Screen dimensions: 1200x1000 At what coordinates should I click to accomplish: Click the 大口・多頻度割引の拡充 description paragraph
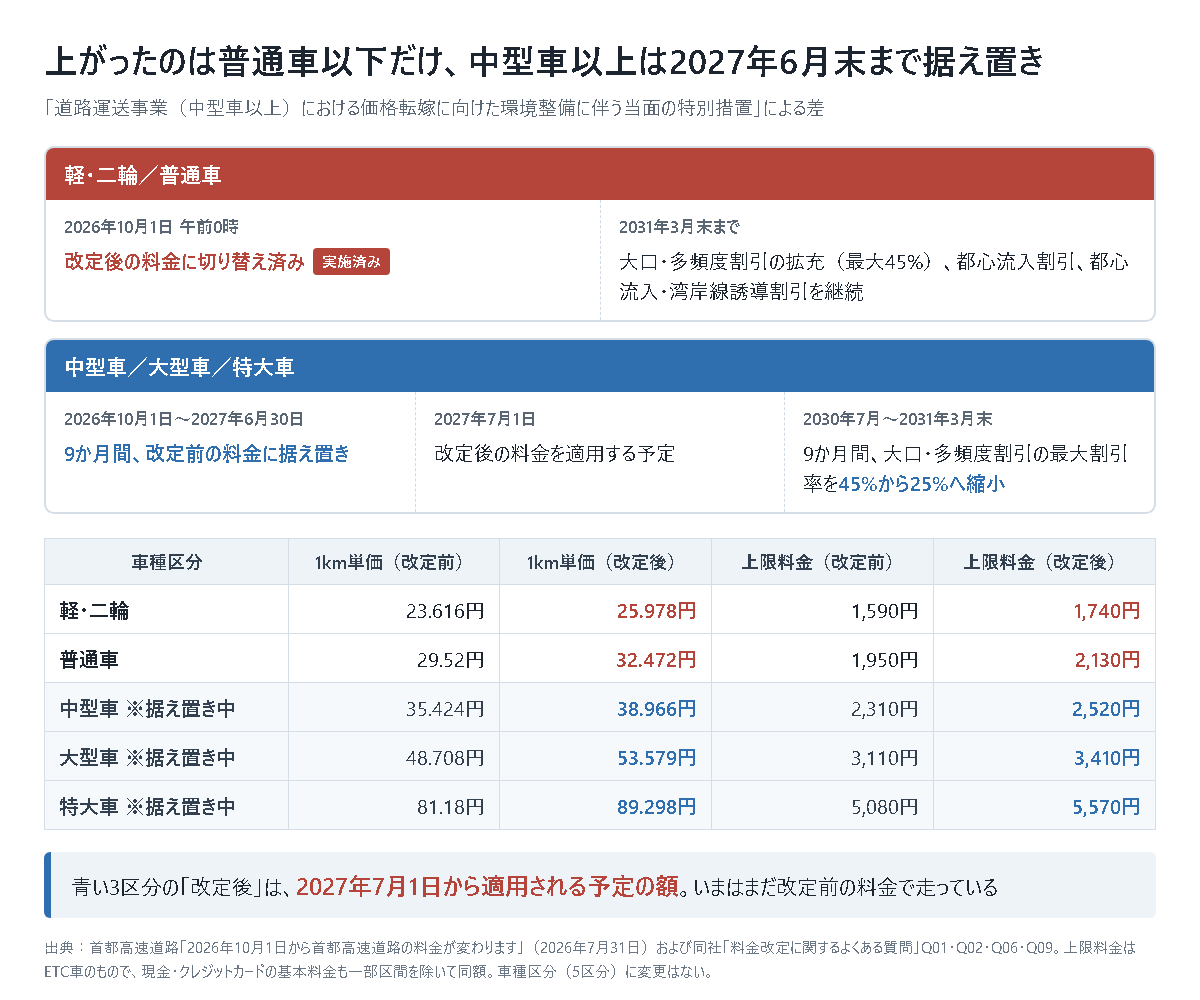tap(874, 277)
